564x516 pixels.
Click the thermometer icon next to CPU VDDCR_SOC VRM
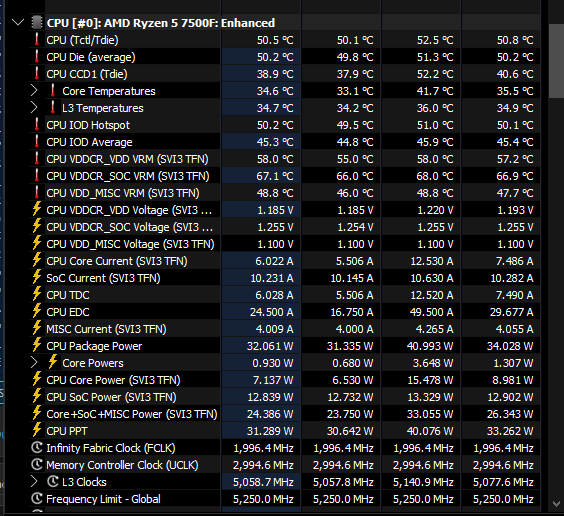click(x=37, y=175)
